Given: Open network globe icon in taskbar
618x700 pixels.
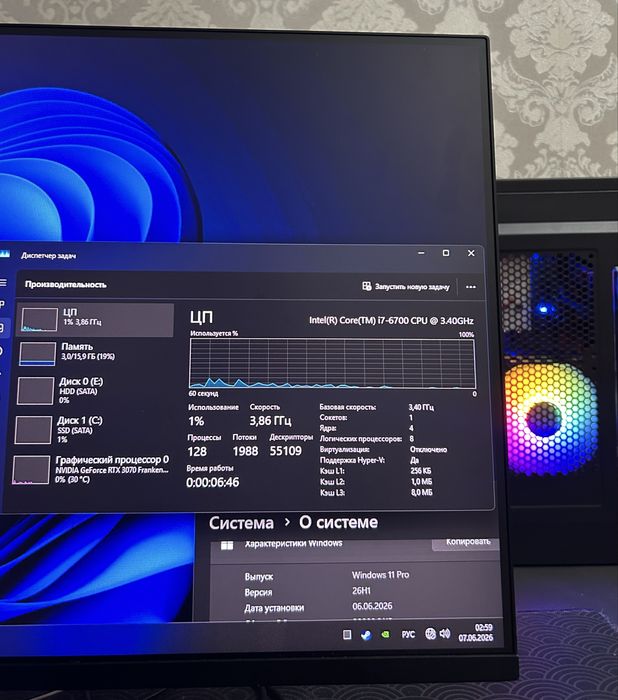Looking at the screenshot, I should [x=430, y=634].
